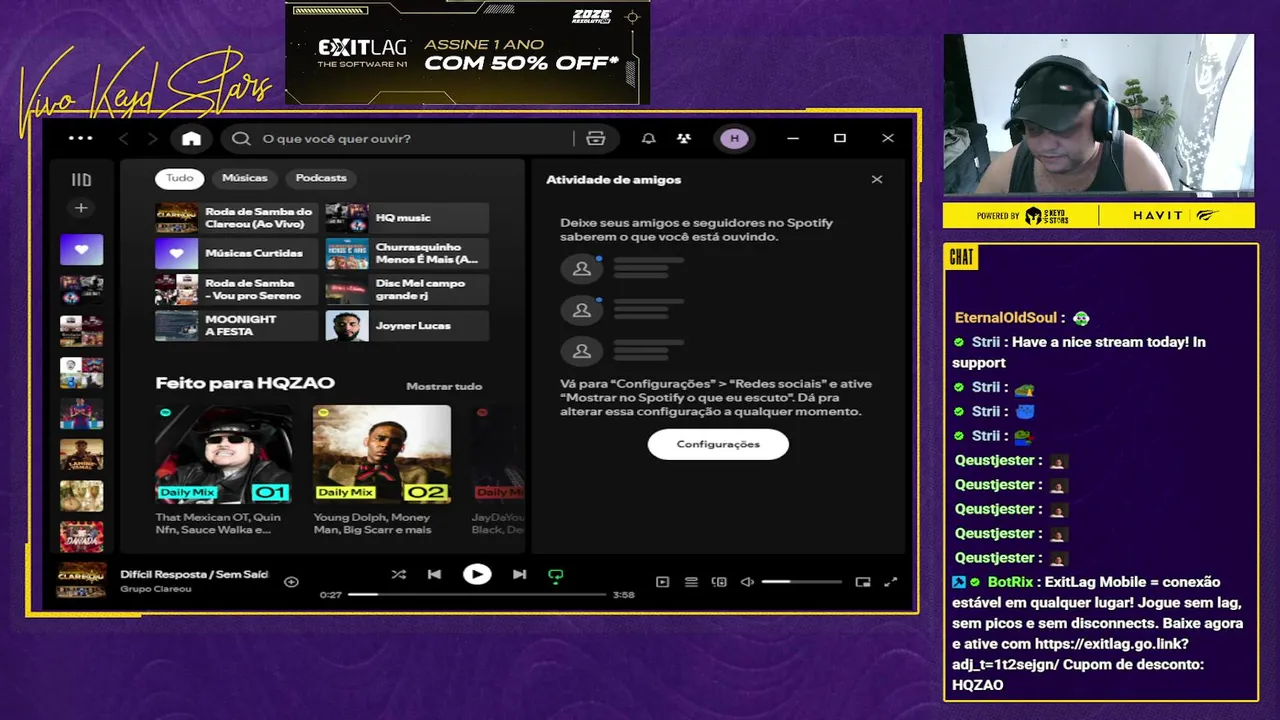Viewport: 1280px width, 720px height.
Task: Open Feito para HQZAO section title
Action: click(x=245, y=383)
